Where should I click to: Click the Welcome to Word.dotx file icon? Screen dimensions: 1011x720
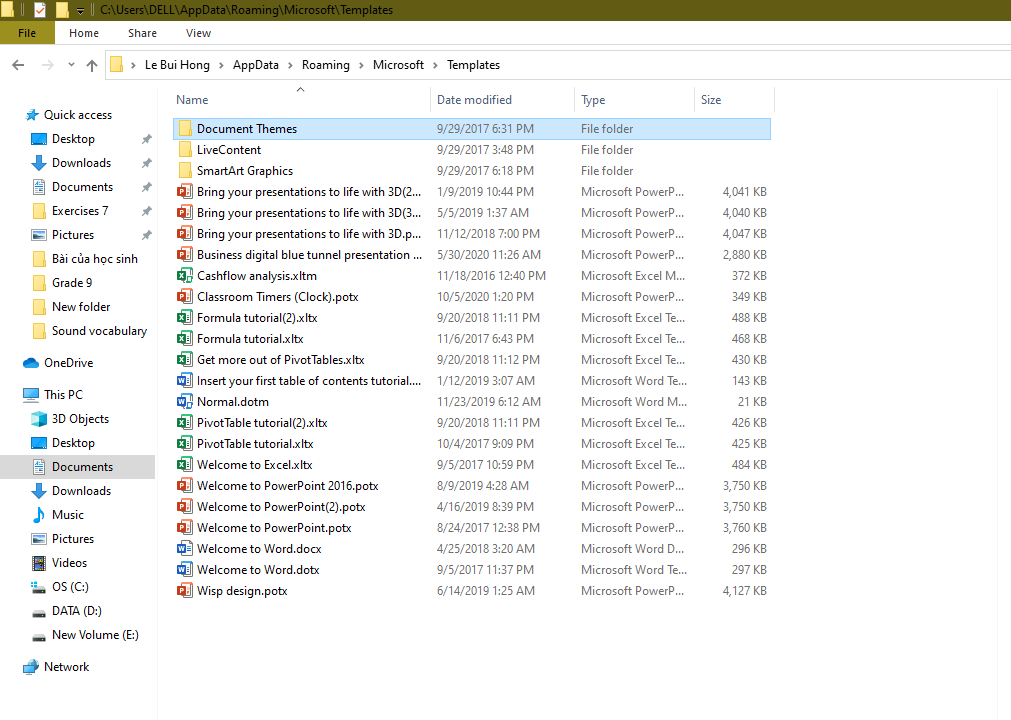(185, 570)
